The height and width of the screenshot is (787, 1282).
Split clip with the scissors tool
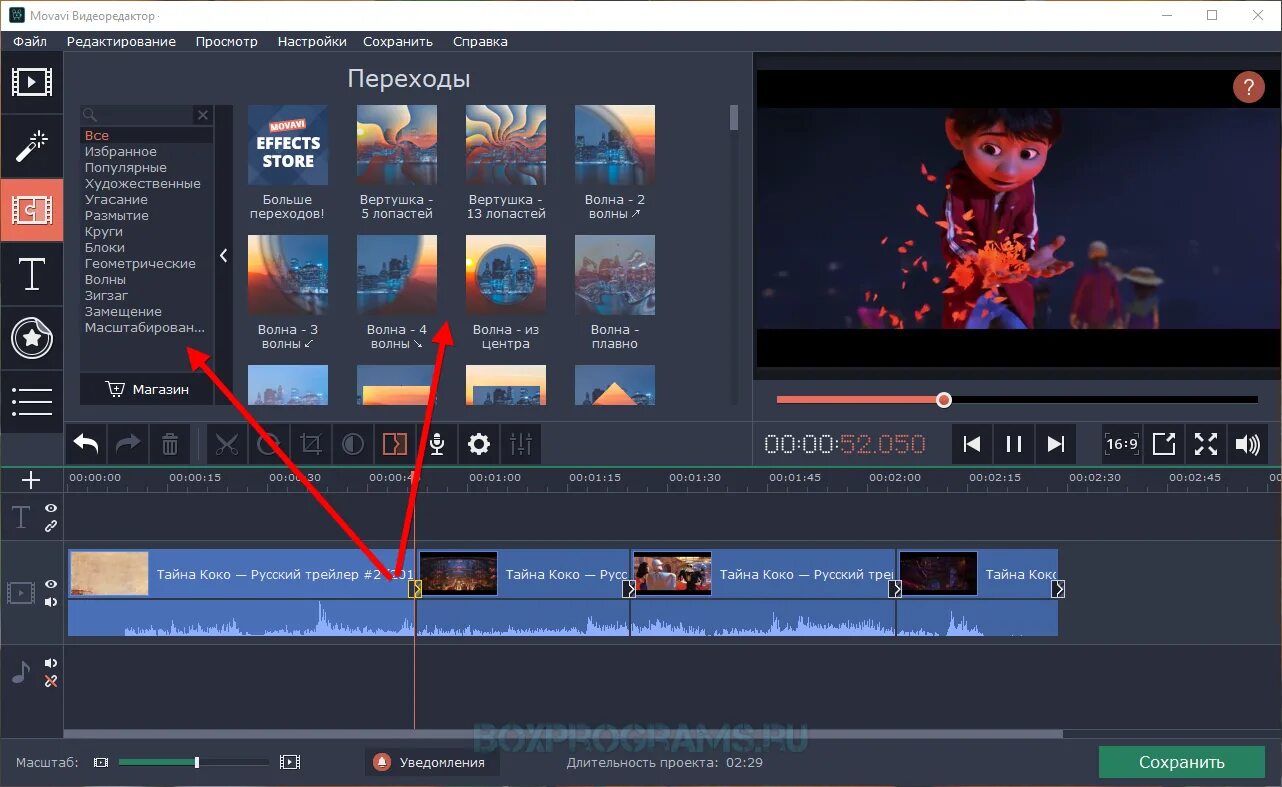[228, 444]
